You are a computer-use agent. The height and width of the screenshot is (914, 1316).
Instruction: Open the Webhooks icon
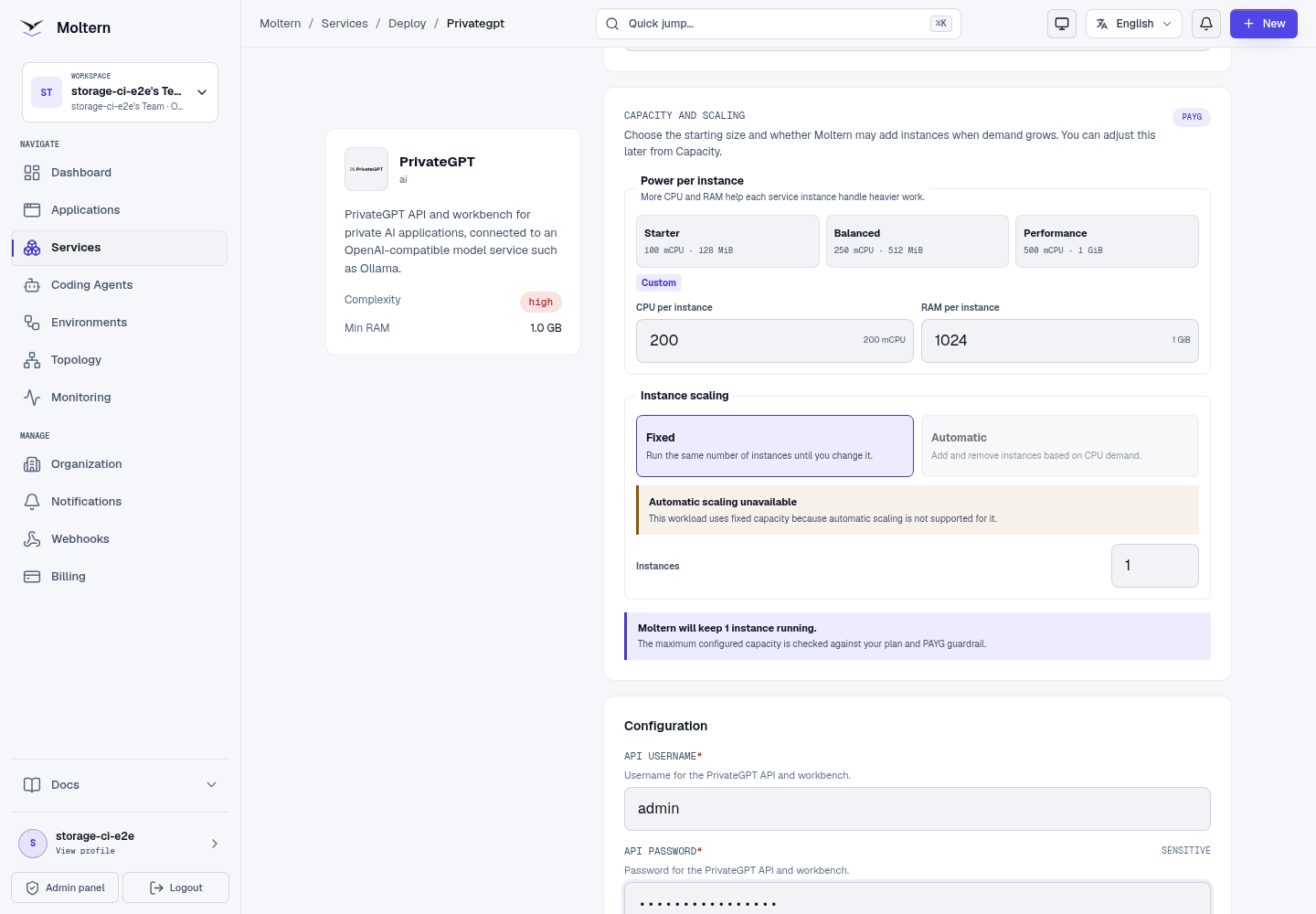tap(32, 539)
